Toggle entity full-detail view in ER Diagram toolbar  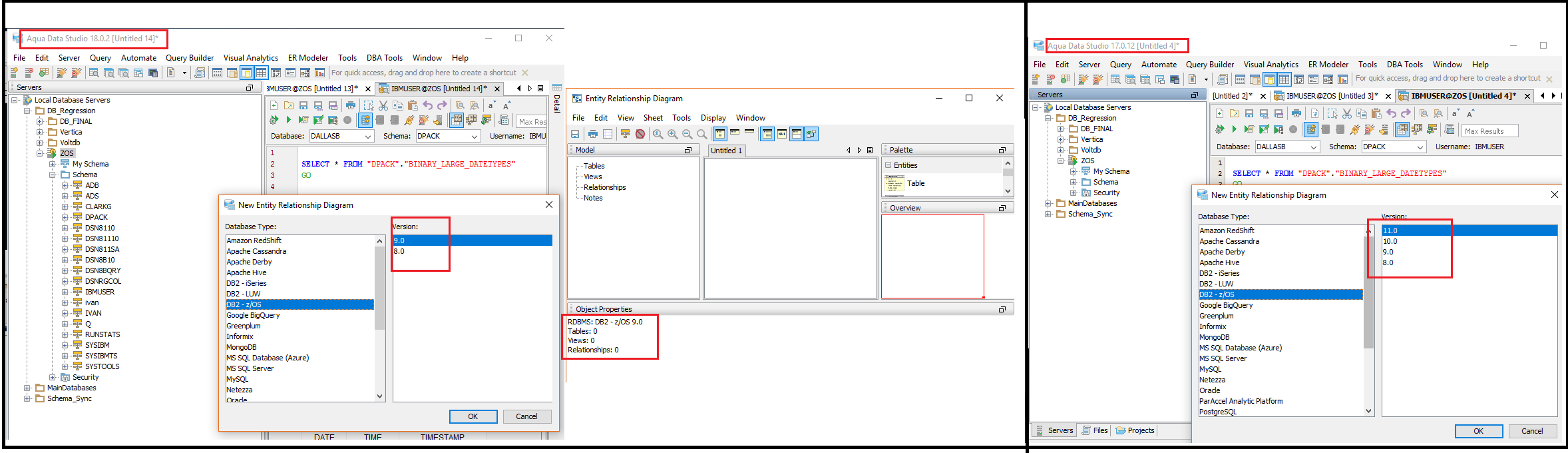coord(720,134)
